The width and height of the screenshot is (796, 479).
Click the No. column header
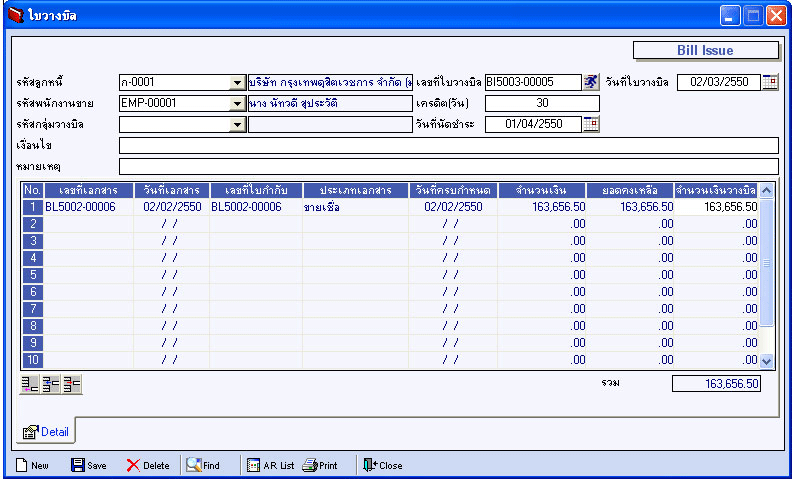pos(32,190)
